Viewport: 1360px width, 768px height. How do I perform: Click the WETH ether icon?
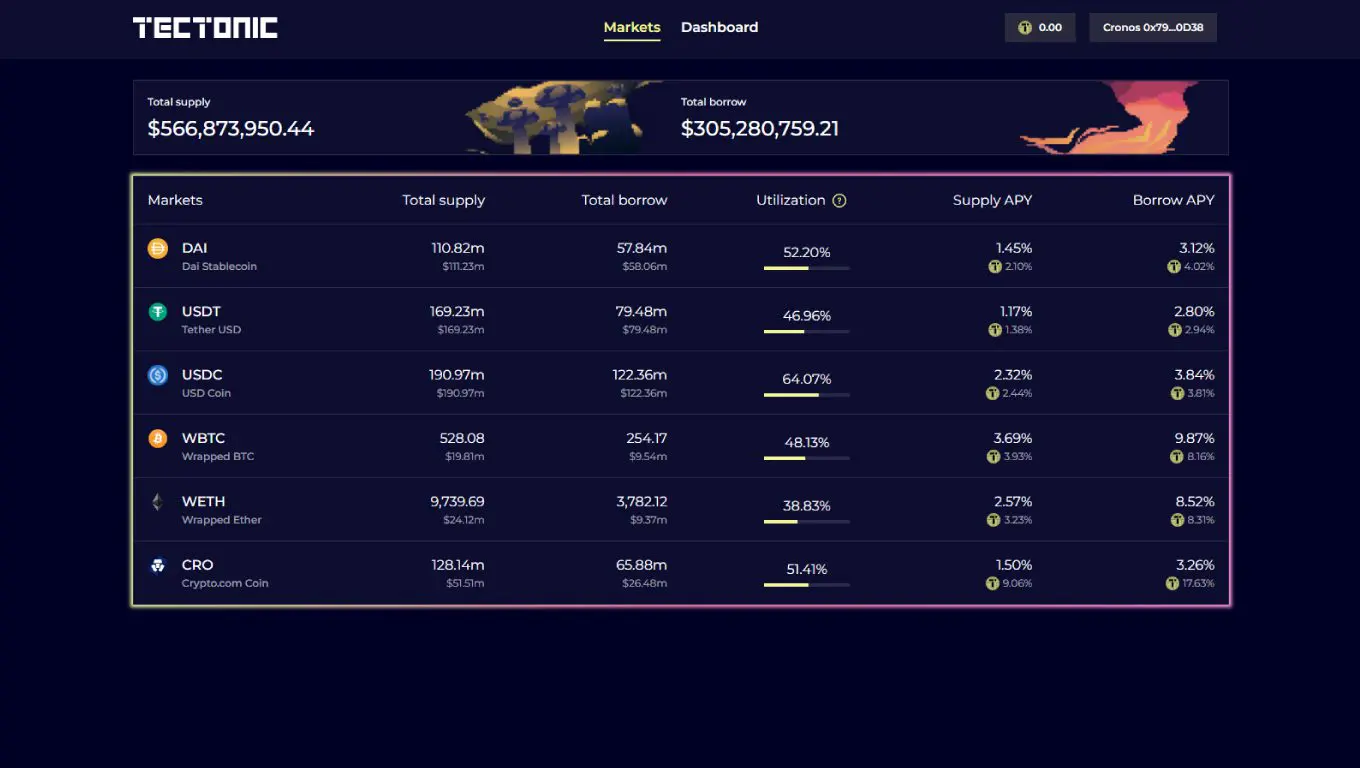pyautogui.click(x=158, y=502)
